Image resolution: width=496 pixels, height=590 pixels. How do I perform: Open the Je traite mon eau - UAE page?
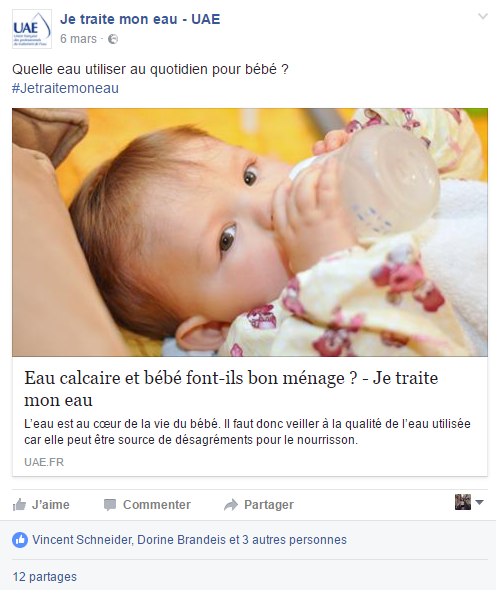pyautogui.click(x=140, y=19)
